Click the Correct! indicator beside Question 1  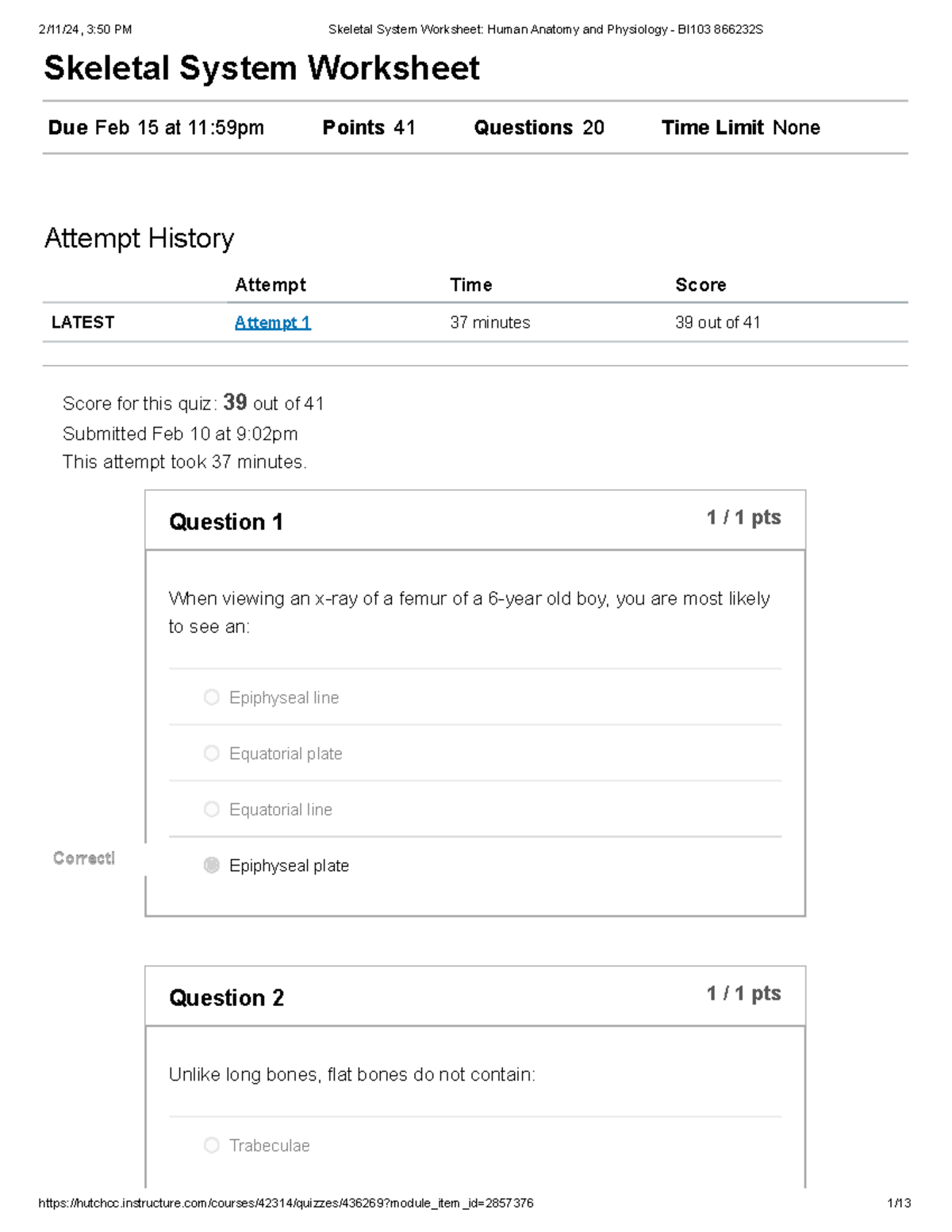84,858
